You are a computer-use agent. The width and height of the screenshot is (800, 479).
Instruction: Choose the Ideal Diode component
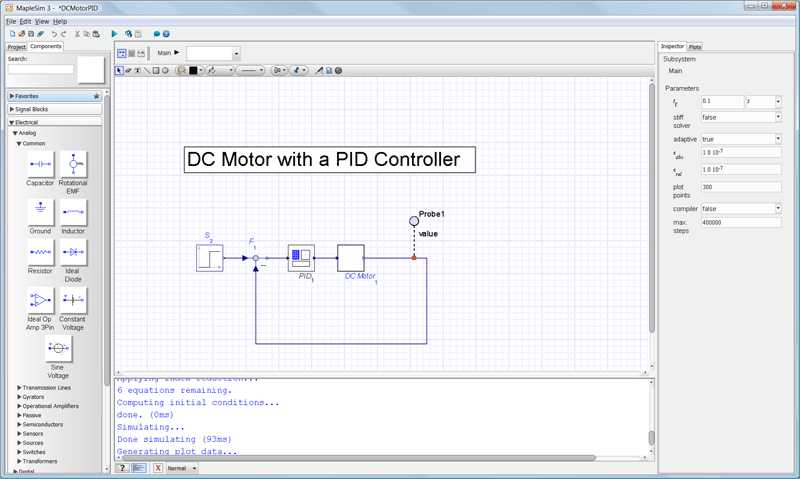click(73, 253)
